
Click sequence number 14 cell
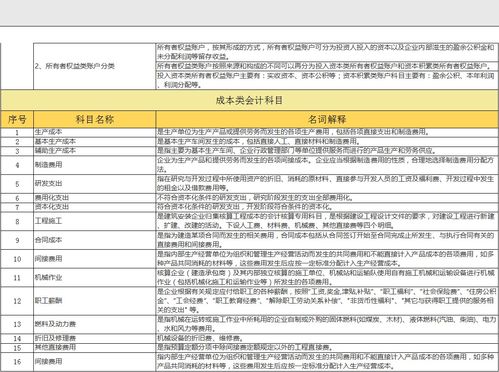click(x=17, y=338)
